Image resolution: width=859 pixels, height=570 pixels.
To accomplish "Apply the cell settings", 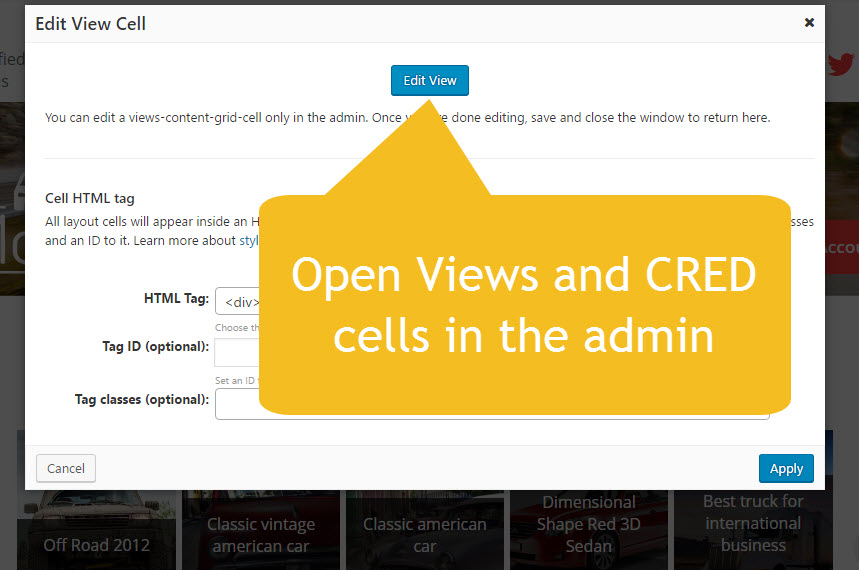I will pyautogui.click(x=786, y=469).
